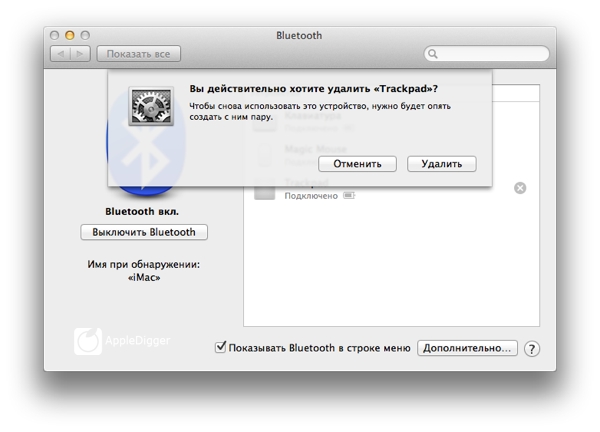600x432 pixels.
Task: Click the round remove (x) icon beside Trackpad
Action: 520,188
